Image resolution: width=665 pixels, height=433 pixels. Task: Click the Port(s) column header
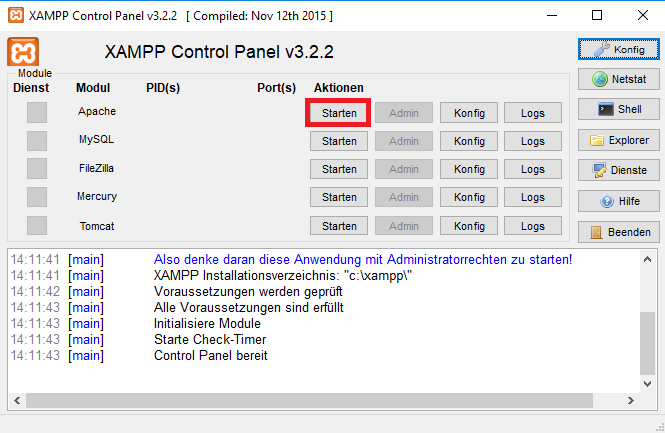tap(276, 88)
